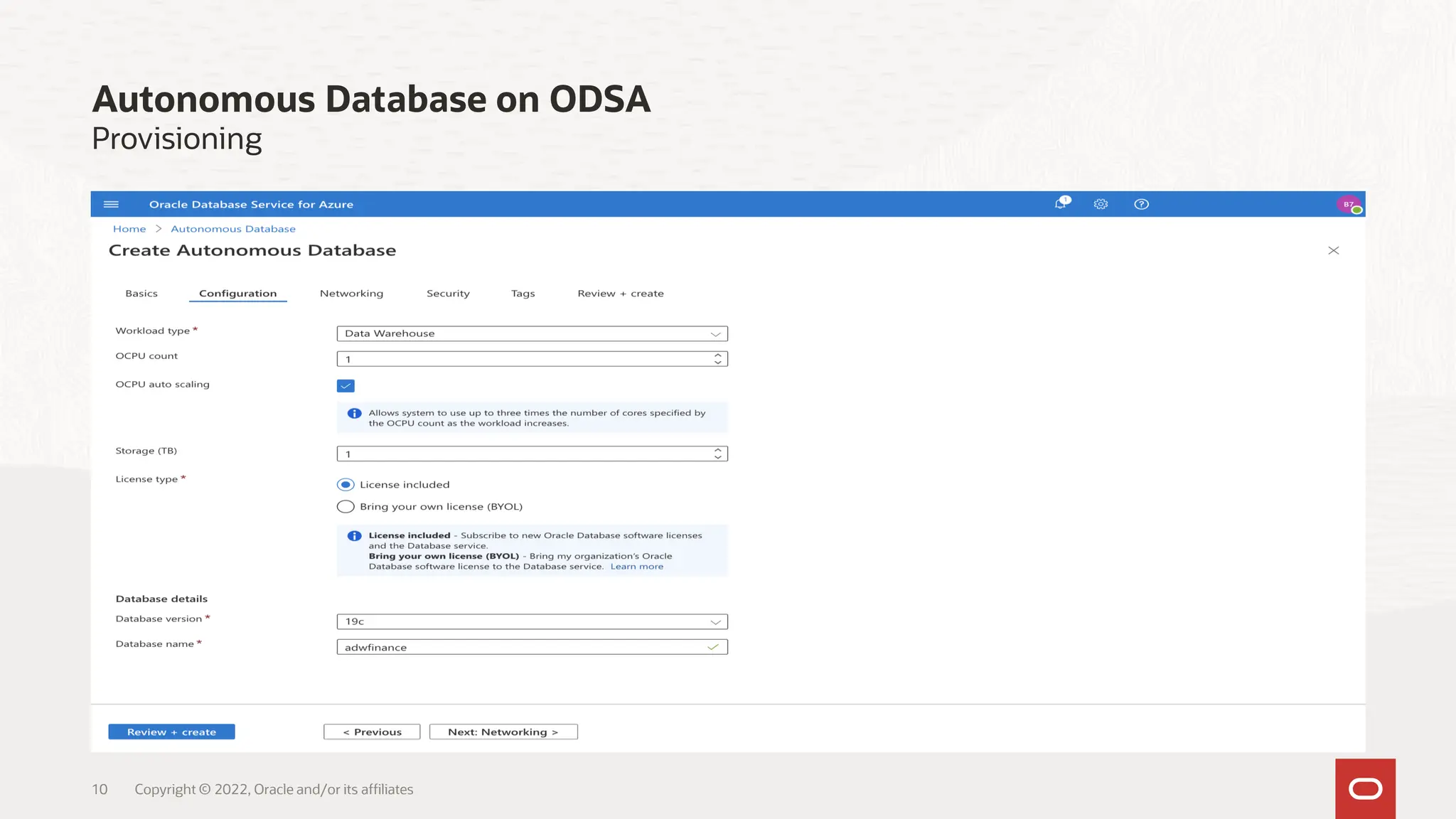Decrease the Storage (TB) stepper

click(718, 457)
